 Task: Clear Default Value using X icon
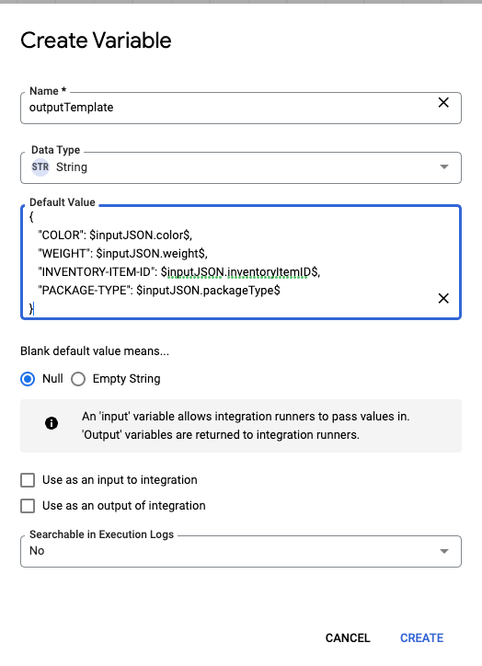pyautogui.click(x=443, y=298)
